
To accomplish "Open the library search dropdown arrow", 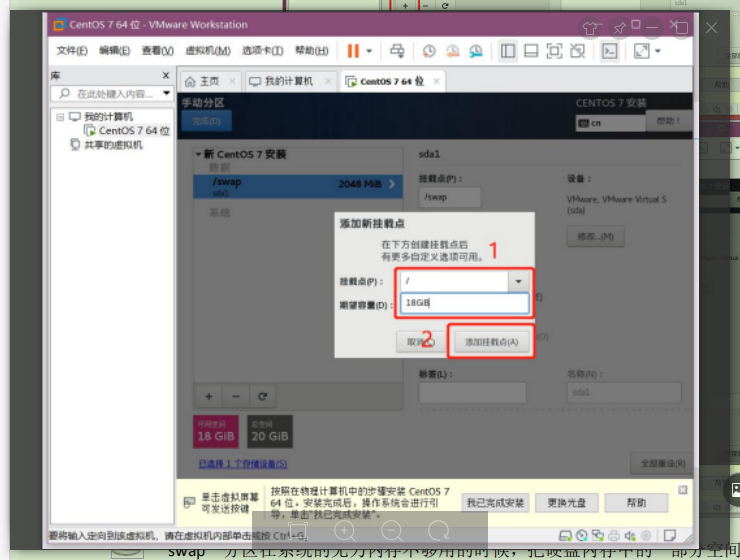I will (x=167, y=93).
